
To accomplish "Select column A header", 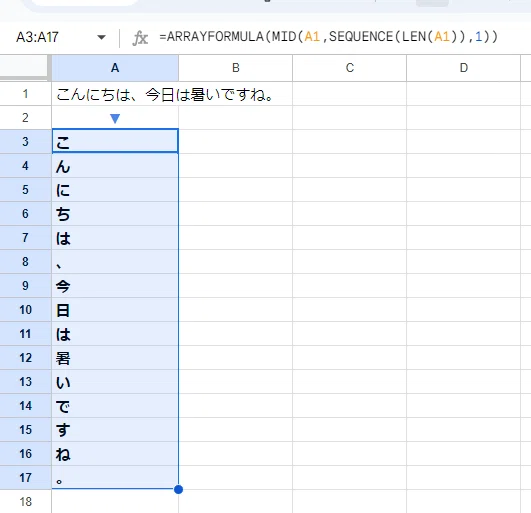I will (115, 68).
